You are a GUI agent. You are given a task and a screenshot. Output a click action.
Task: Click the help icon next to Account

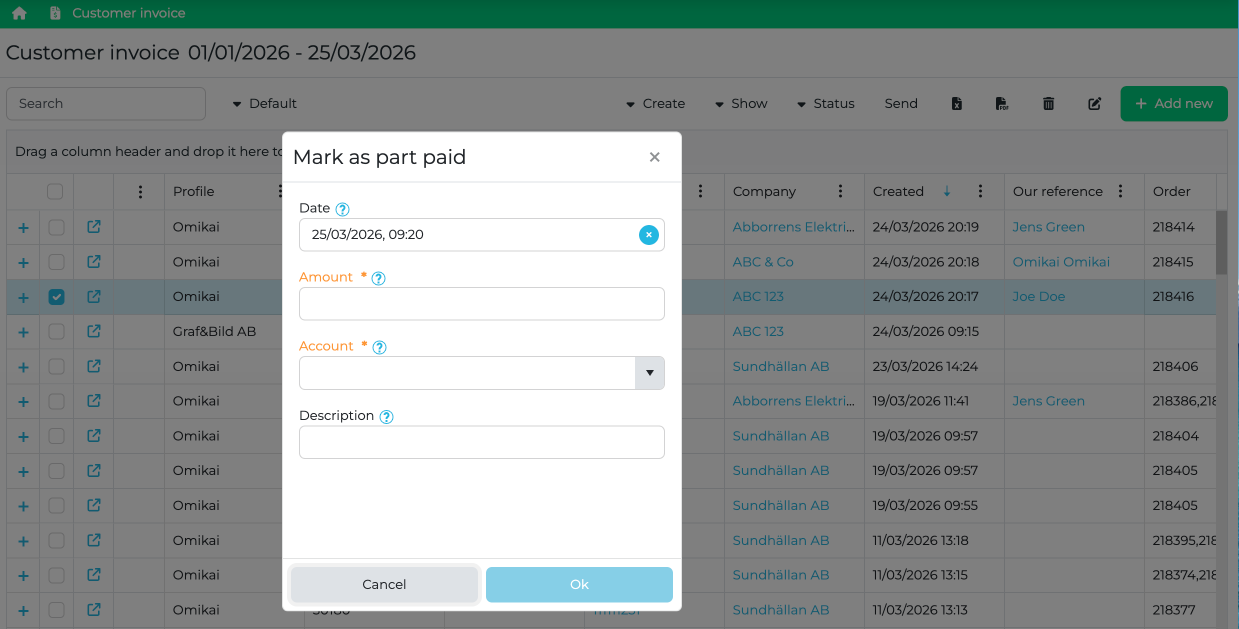point(379,347)
